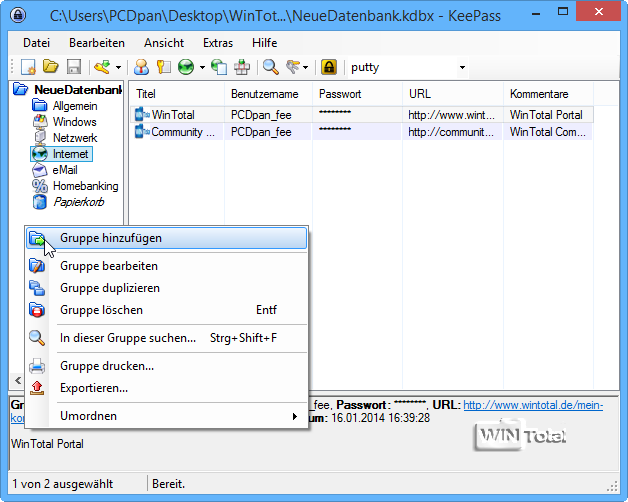Open the Datei menu

[x=36, y=43]
